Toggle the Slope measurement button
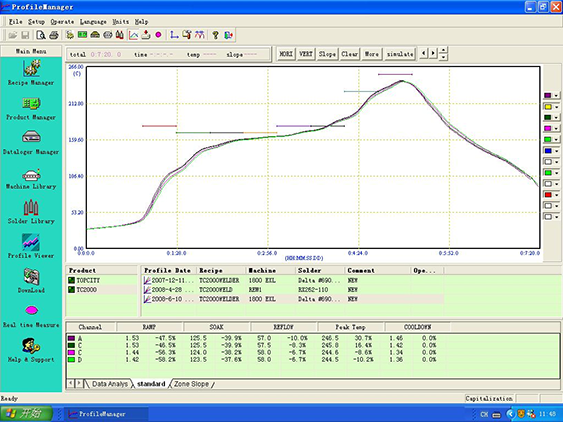Image resolution: width=563 pixels, height=422 pixels. tap(327, 54)
